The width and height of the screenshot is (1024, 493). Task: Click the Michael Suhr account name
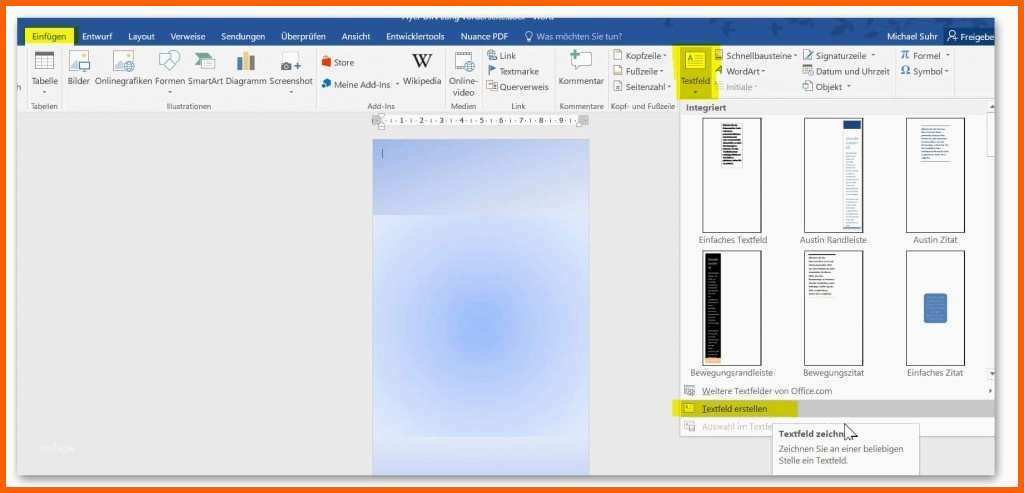point(914,37)
